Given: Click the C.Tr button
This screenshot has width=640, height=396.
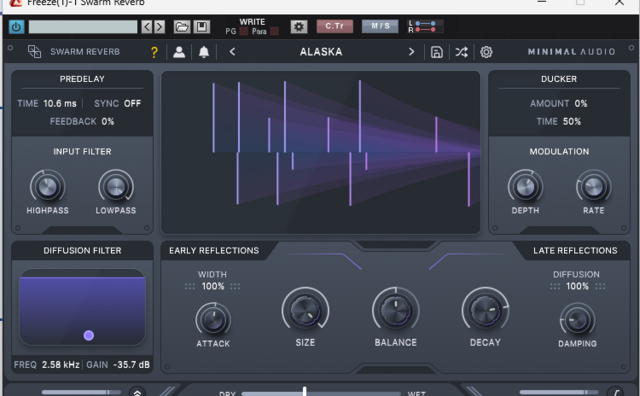Looking at the screenshot, I should tap(335, 26).
